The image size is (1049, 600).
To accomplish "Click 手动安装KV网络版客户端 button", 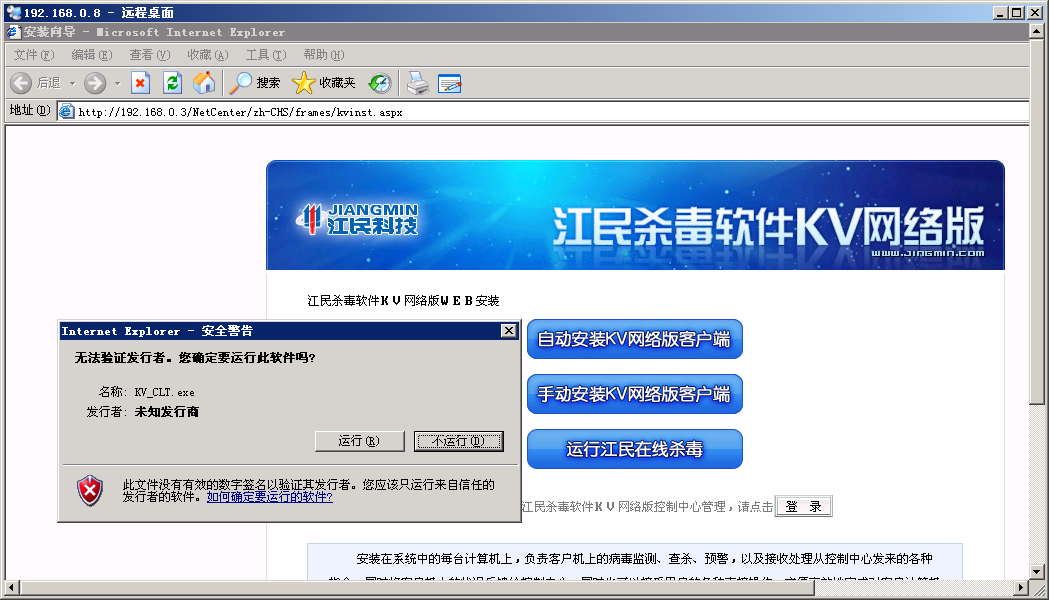I will click(635, 394).
